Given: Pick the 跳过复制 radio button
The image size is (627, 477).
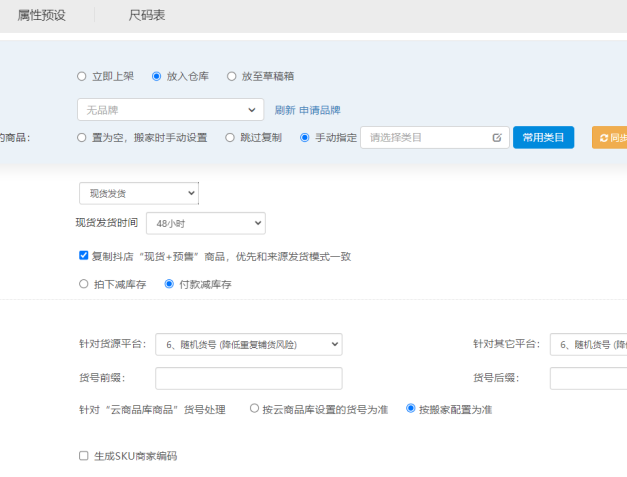Looking at the screenshot, I should click(x=230, y=138).
